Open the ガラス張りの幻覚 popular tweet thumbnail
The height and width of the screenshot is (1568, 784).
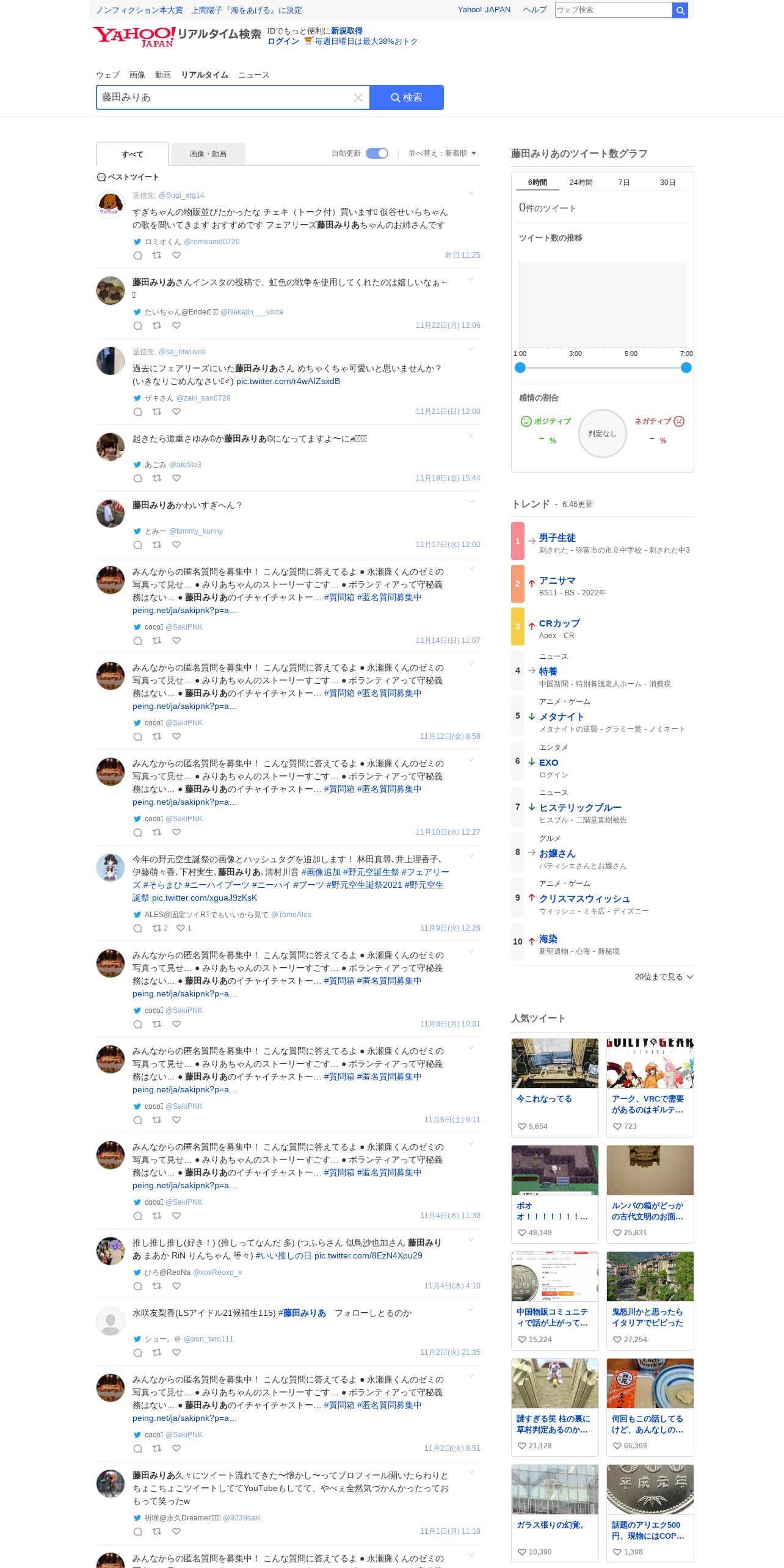point(555,1489)
